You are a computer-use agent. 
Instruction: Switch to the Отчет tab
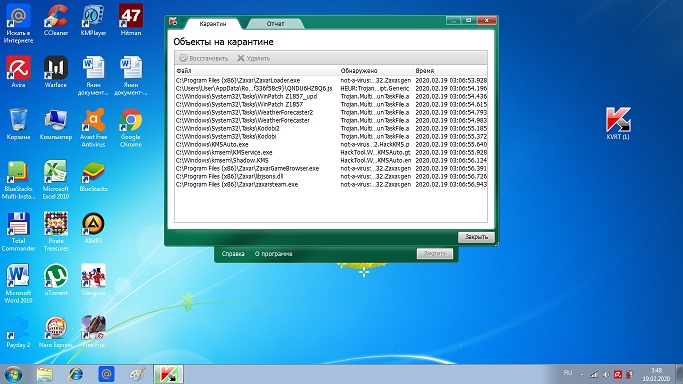(x=275, y=24)
